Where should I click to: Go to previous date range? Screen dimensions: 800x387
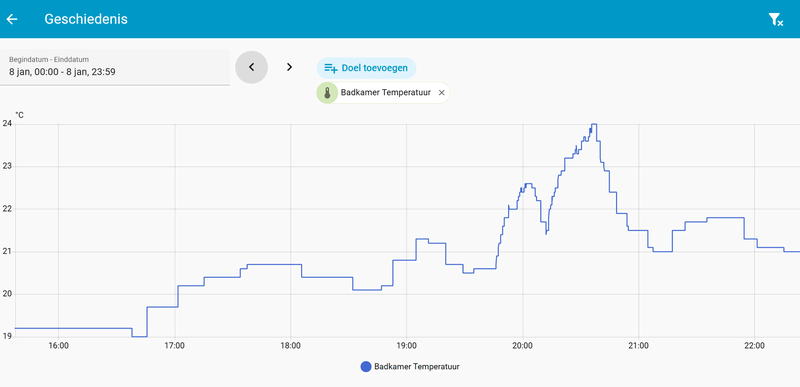point(252,67)
